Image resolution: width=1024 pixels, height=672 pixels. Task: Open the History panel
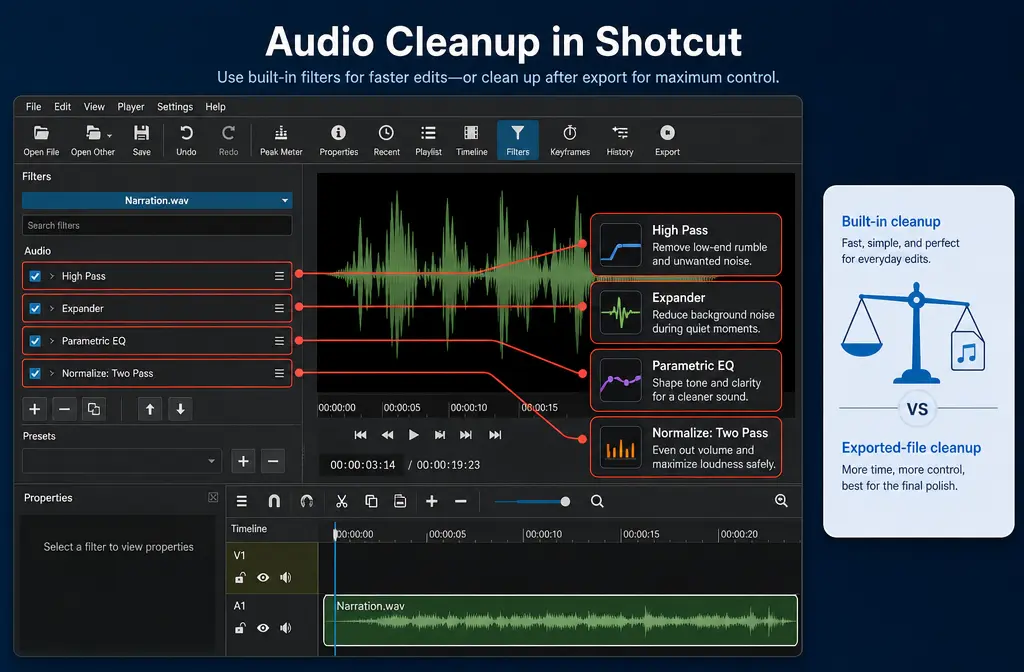tap(620, 140)
